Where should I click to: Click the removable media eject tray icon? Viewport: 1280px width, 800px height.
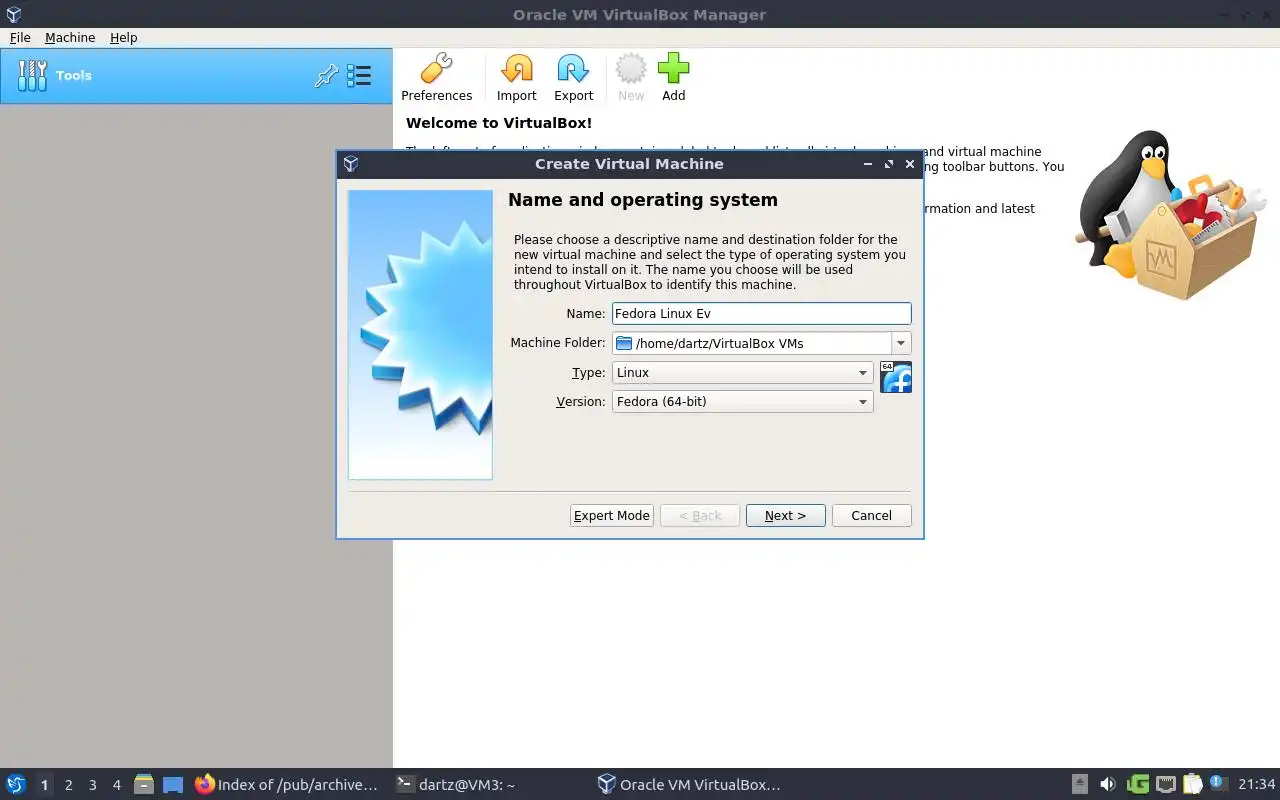point(1080,785)
